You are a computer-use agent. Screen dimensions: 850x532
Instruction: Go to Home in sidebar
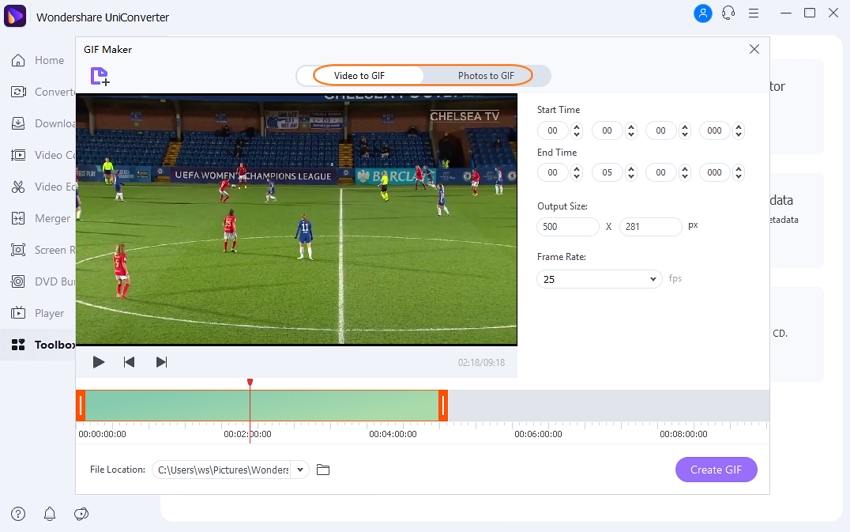(37, 60)
